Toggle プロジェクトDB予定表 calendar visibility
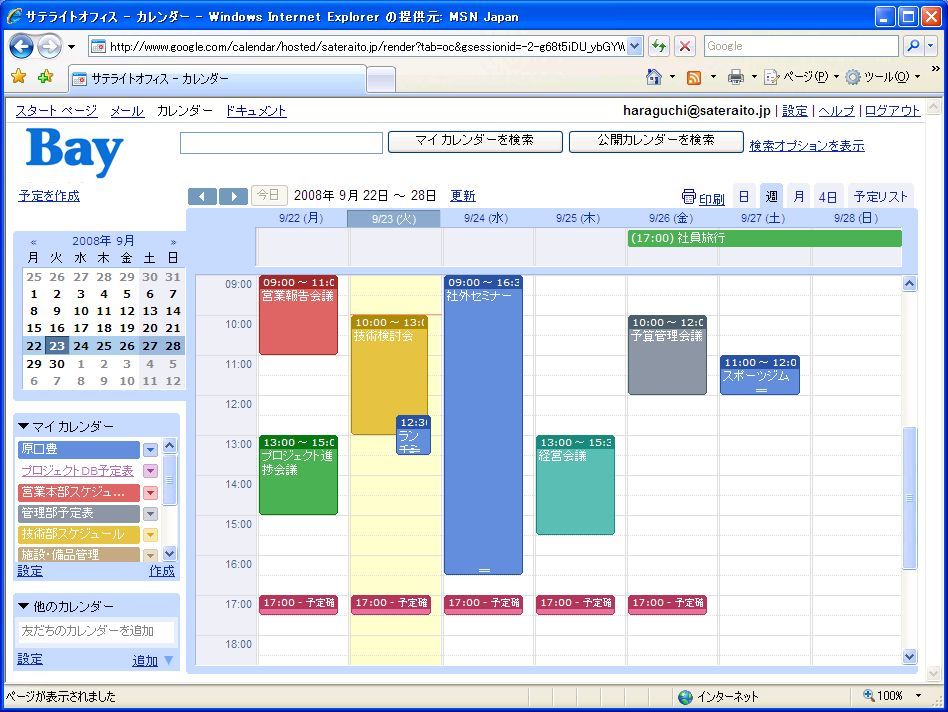The image size is (948, 712). 79,471
